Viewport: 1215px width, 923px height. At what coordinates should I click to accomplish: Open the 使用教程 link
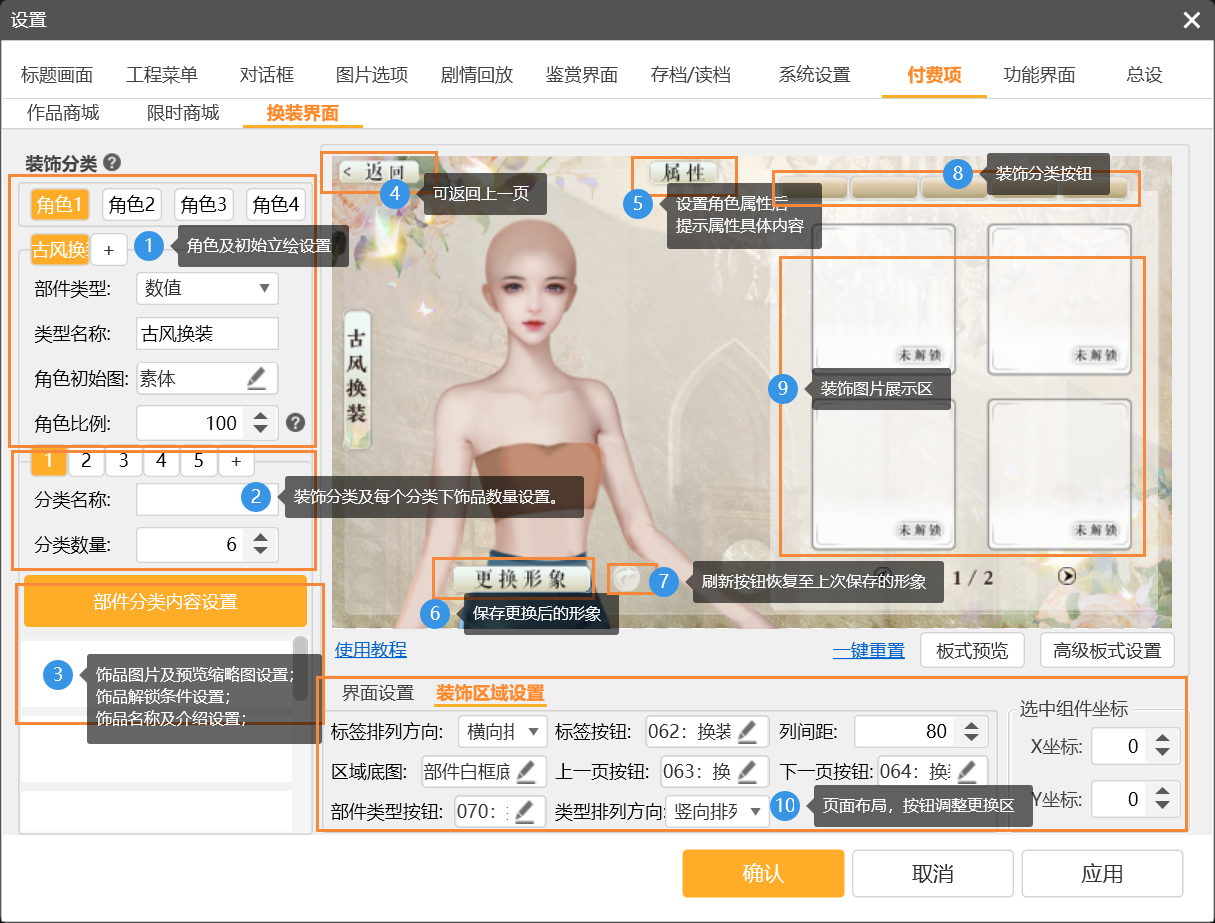pos(371,650)
